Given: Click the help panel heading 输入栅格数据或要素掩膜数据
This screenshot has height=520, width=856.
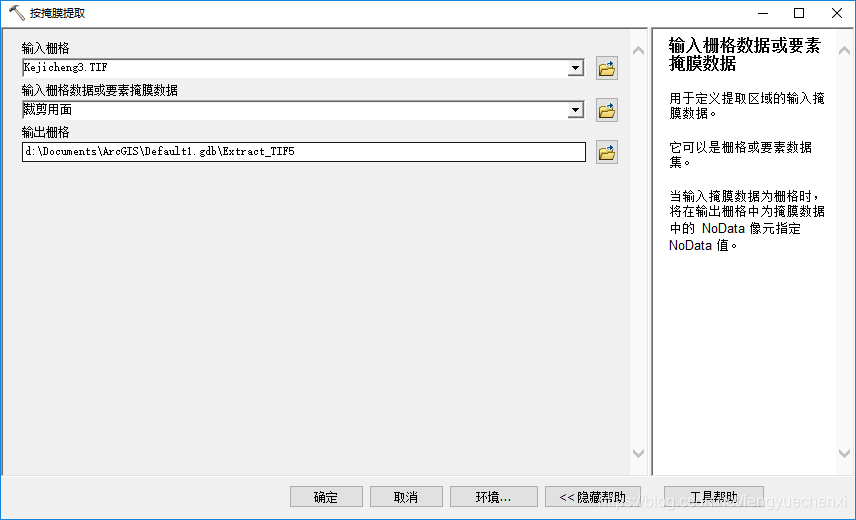Looking at the screenshot, I should (x=745, y=54).
